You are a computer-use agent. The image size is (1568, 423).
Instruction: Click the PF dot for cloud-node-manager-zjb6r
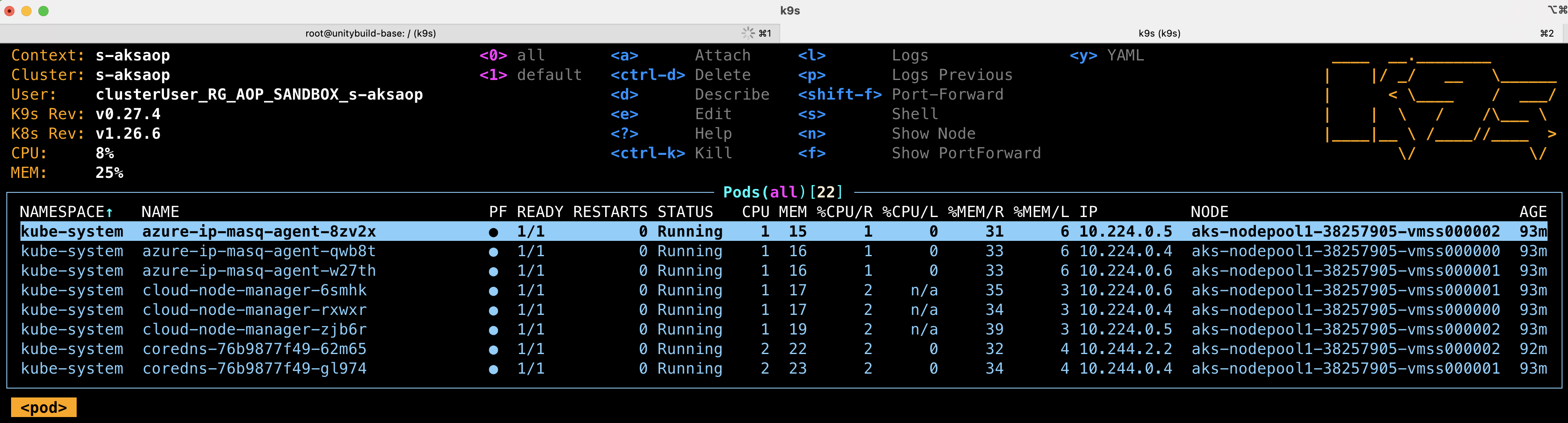click(493, 330)
